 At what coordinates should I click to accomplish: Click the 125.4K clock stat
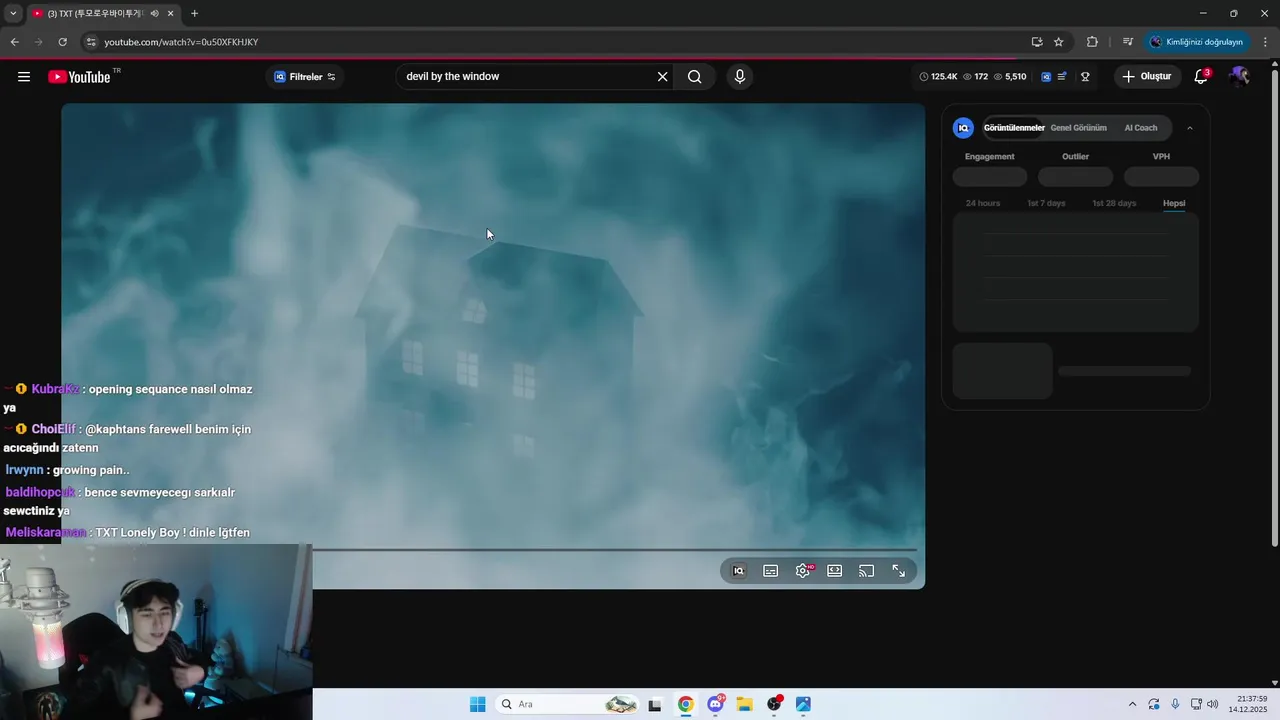pyautogui.click(x=938, y=77)
